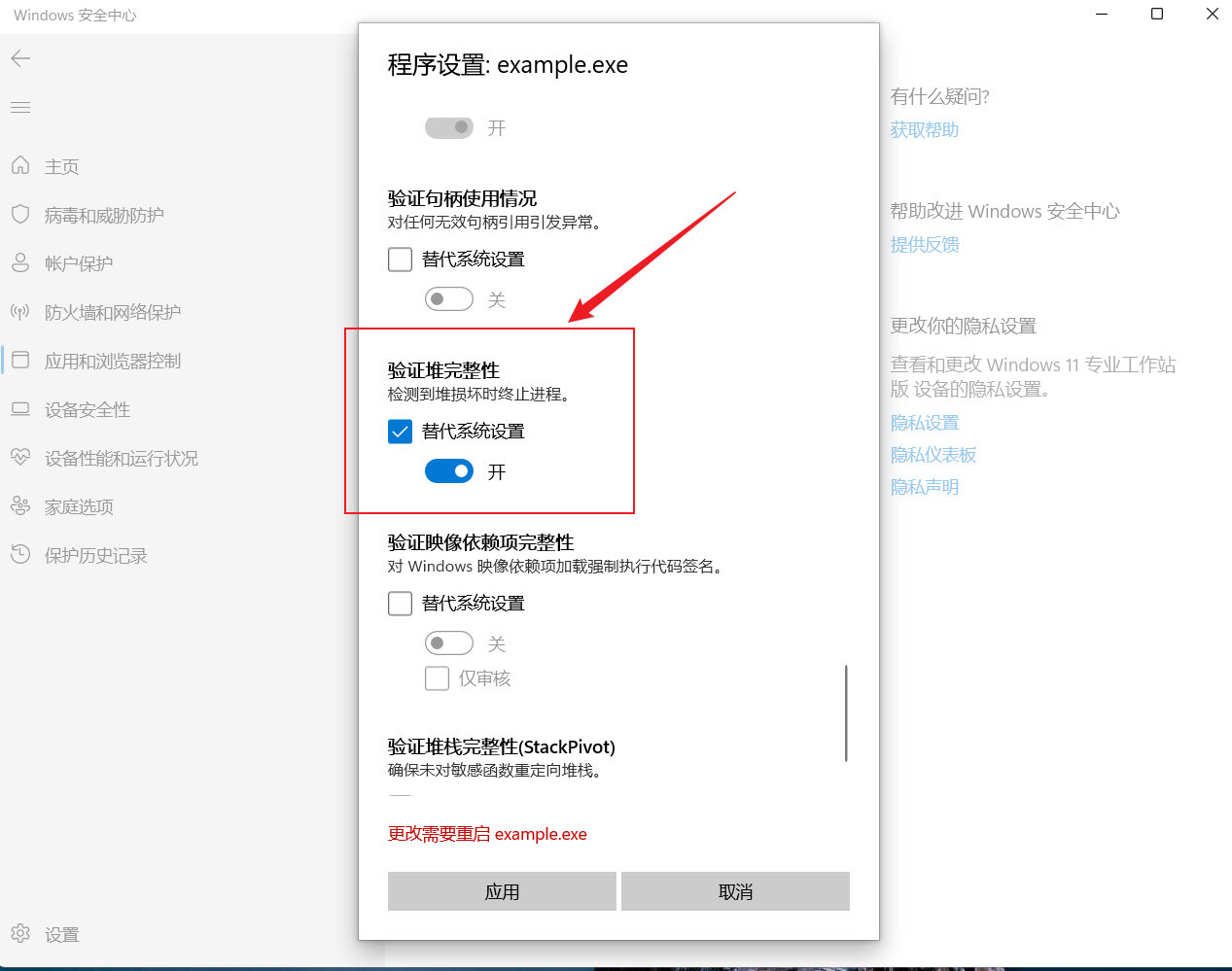Click the 帮助改进 Windows 安全中心 heading
Viewport: 1232px width, 971px height.
coord(1005,211)
